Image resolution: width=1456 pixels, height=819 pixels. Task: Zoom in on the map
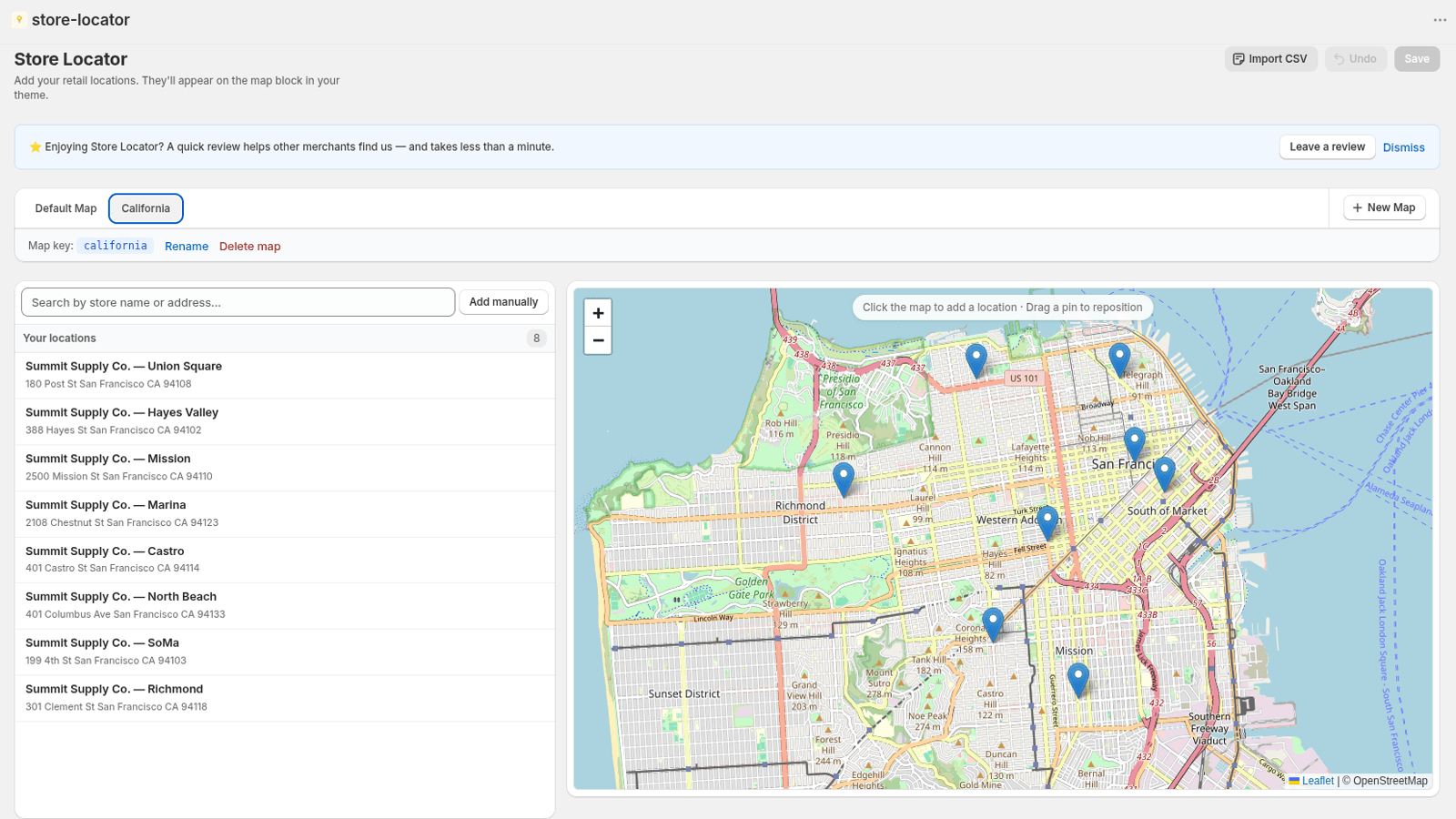click(x=598, y=313)
